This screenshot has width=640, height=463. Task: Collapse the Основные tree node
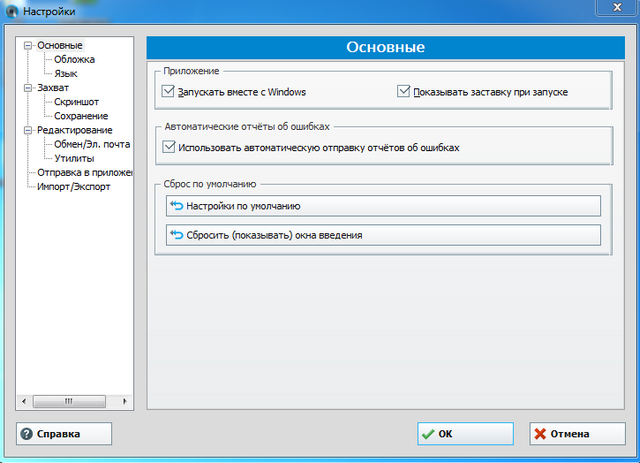28,45
